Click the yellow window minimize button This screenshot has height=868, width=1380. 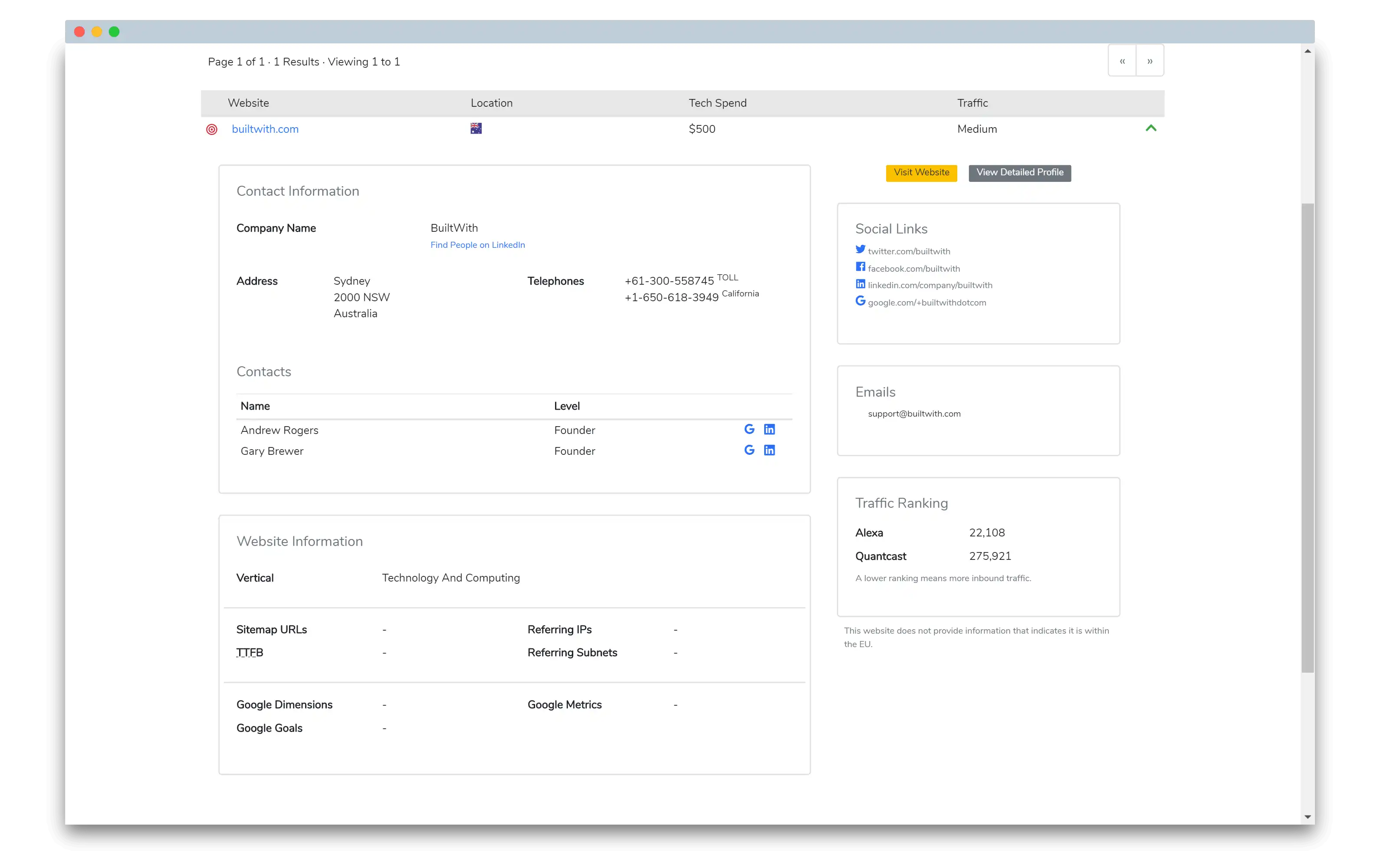tap(97, 32)
